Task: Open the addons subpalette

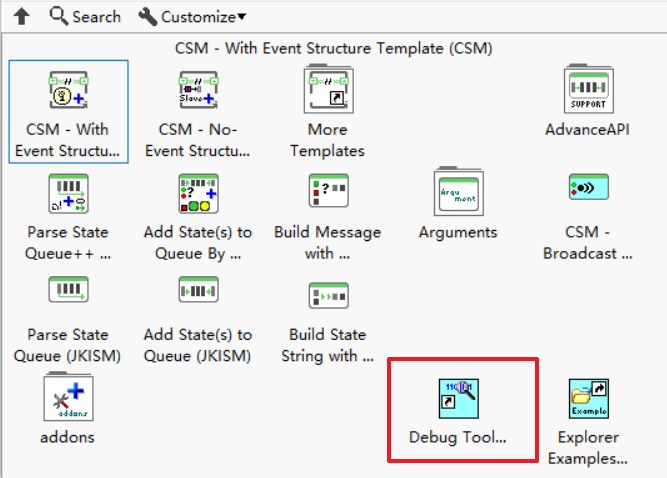Action: (x=68, y=396)
